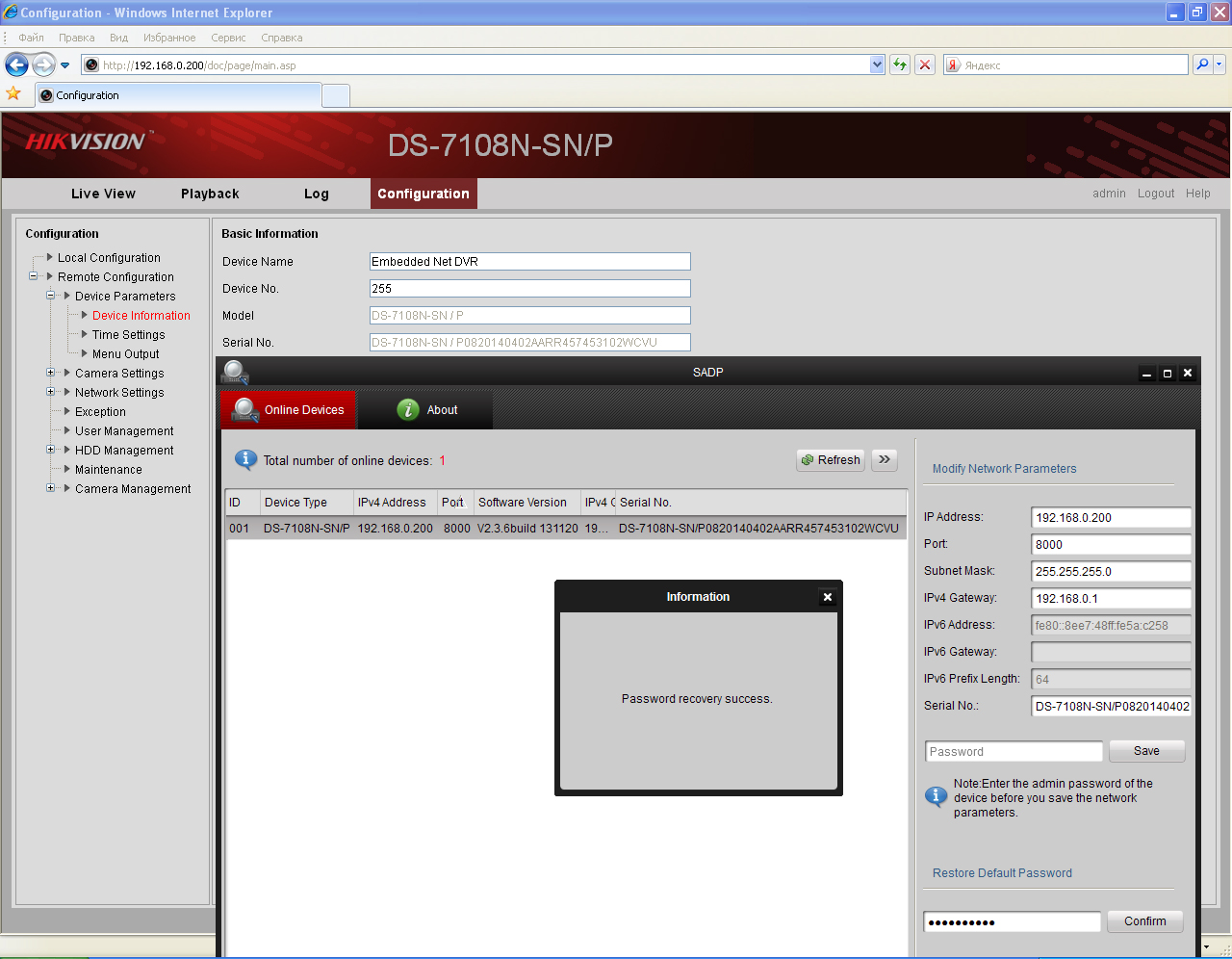Open the Справка menu
The image size is (1232, 959).
pyautogui.click(x=281, y=38)
